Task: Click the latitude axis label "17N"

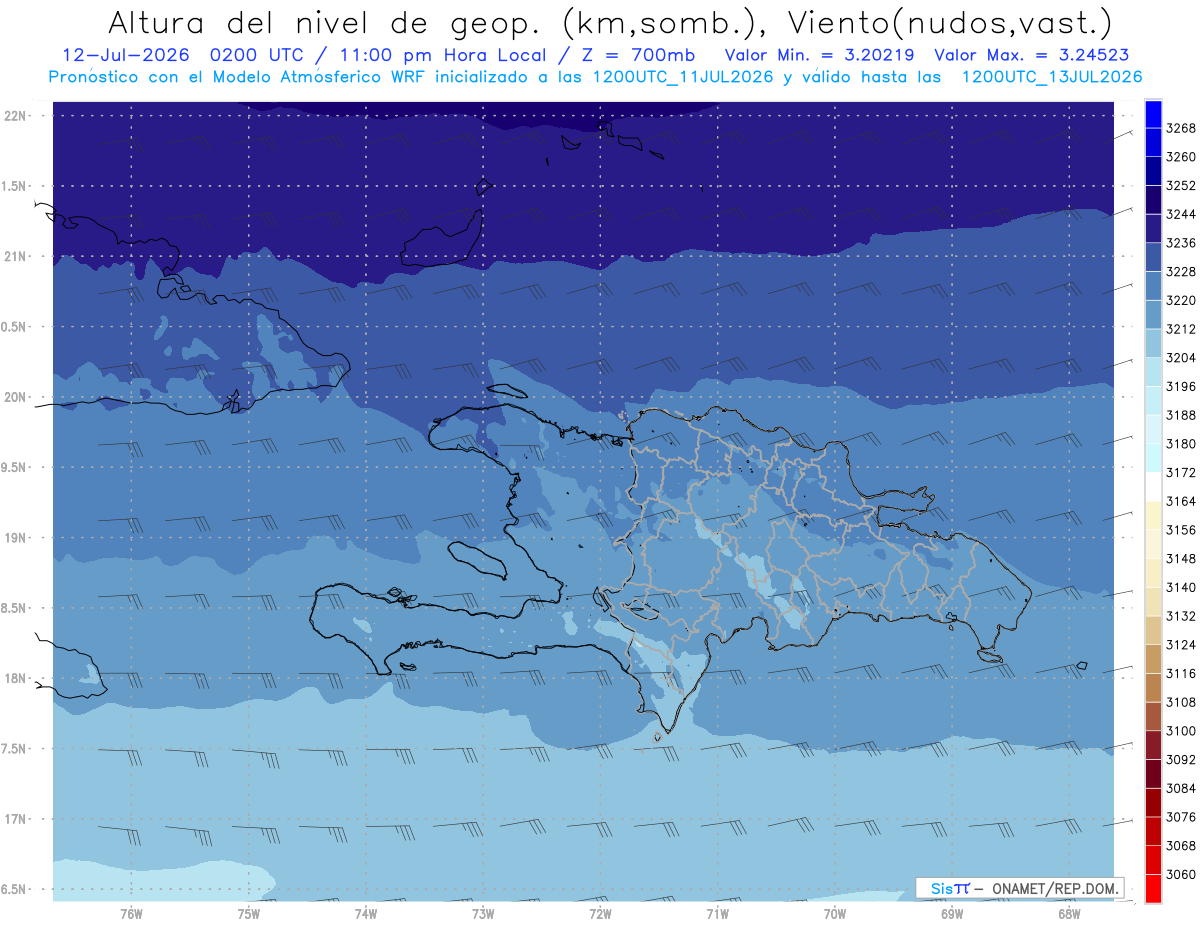Action: [x=16, y=819]
